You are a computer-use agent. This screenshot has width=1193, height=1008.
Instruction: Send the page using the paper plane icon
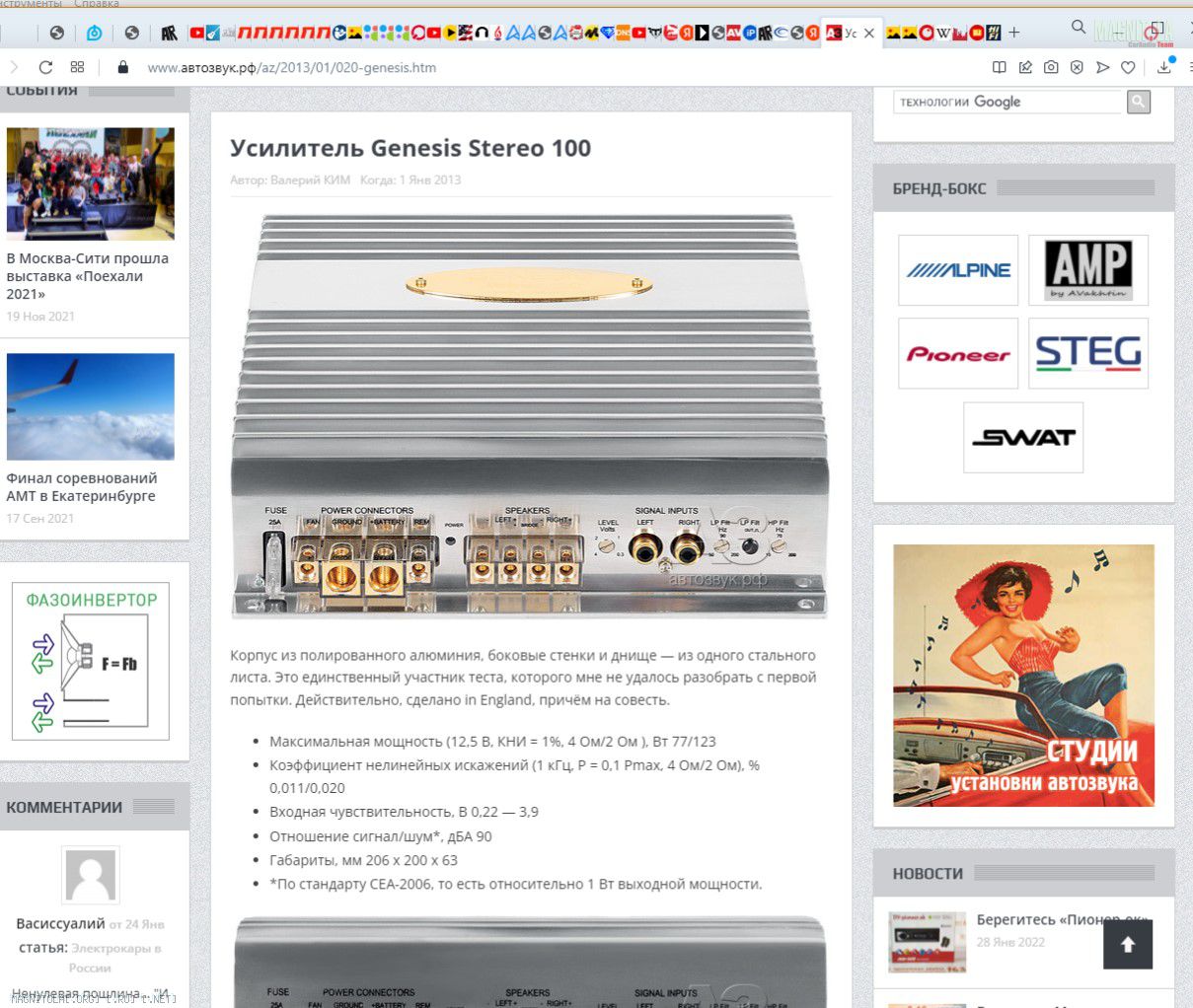point(1102,67)
